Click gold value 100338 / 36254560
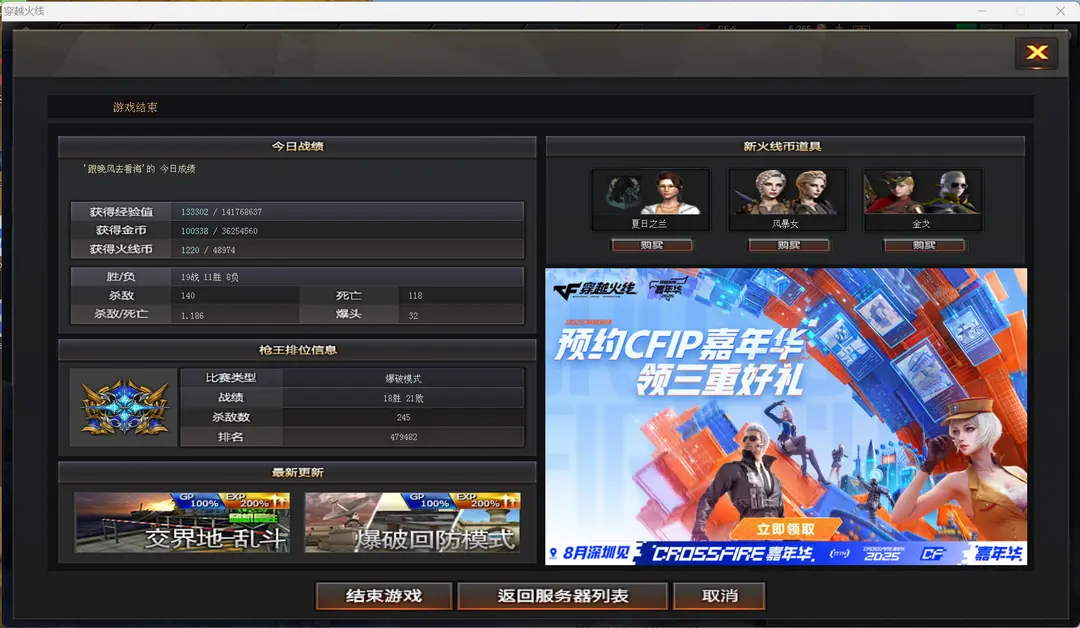Screen dimensions: 1080x628 coord(219,231)
